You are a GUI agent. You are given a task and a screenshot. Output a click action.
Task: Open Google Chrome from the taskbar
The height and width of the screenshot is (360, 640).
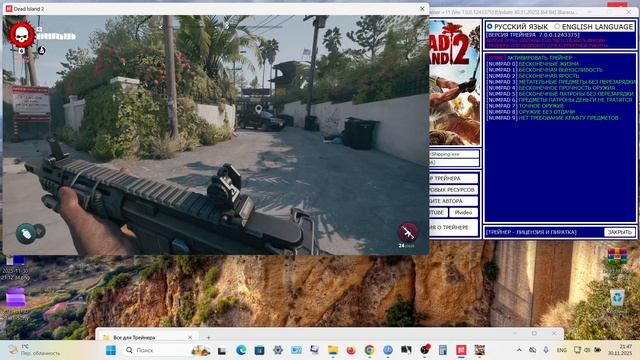(x=369, y=350)
